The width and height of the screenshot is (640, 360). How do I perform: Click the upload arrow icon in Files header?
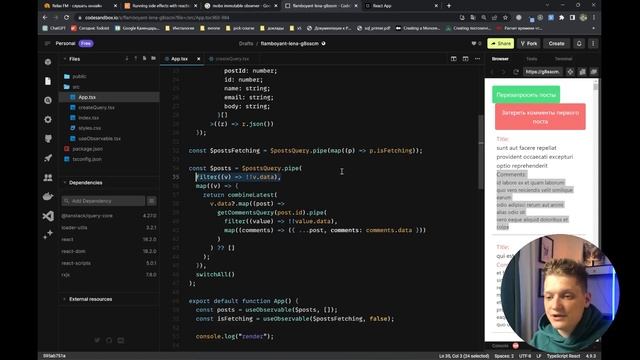(136, 59)
